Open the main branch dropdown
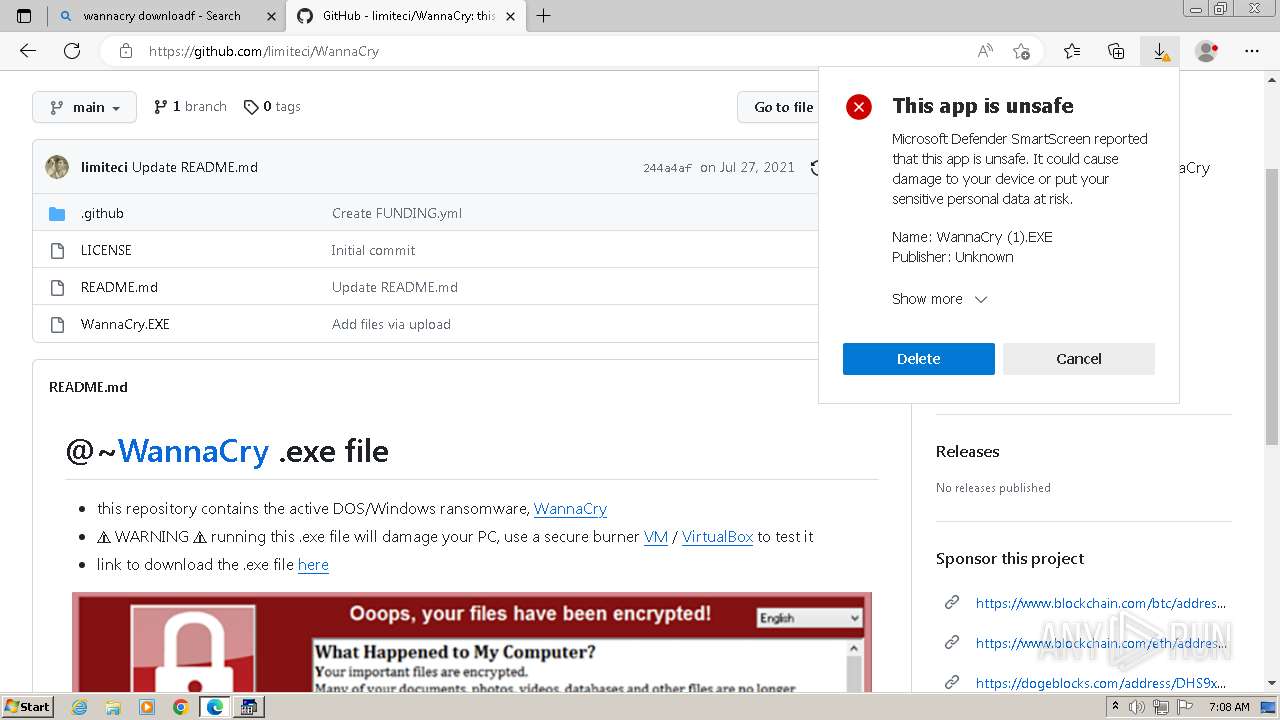The height and width of the screenshot is (720, 1280). (x=84, y=107)
